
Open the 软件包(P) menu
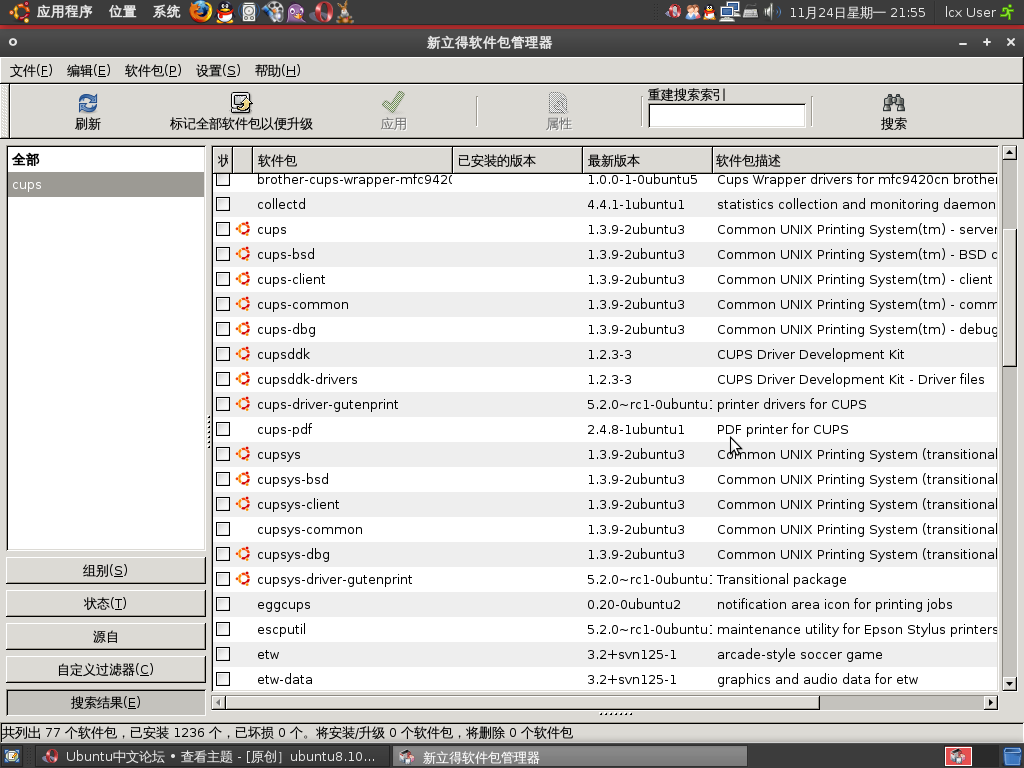(153, 71)
